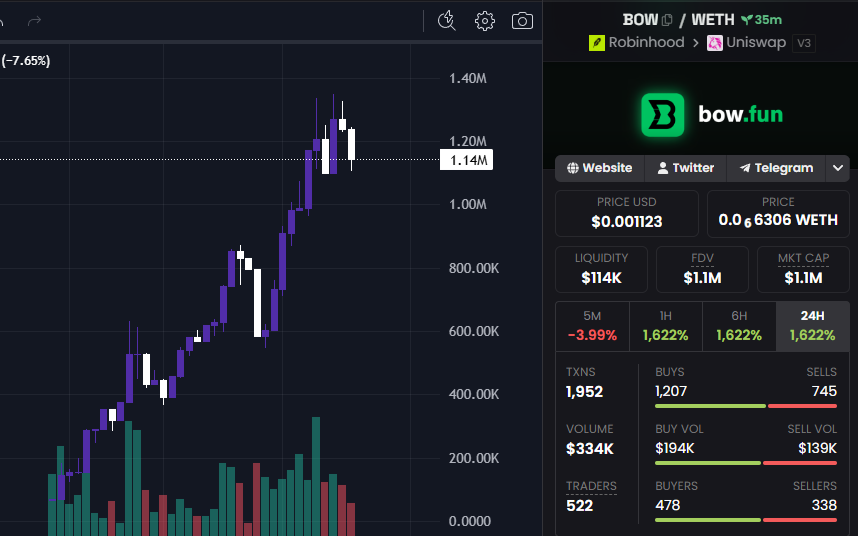Click the BOW token symbol
This screenshot has height=536, width=858.
point(640,20)
